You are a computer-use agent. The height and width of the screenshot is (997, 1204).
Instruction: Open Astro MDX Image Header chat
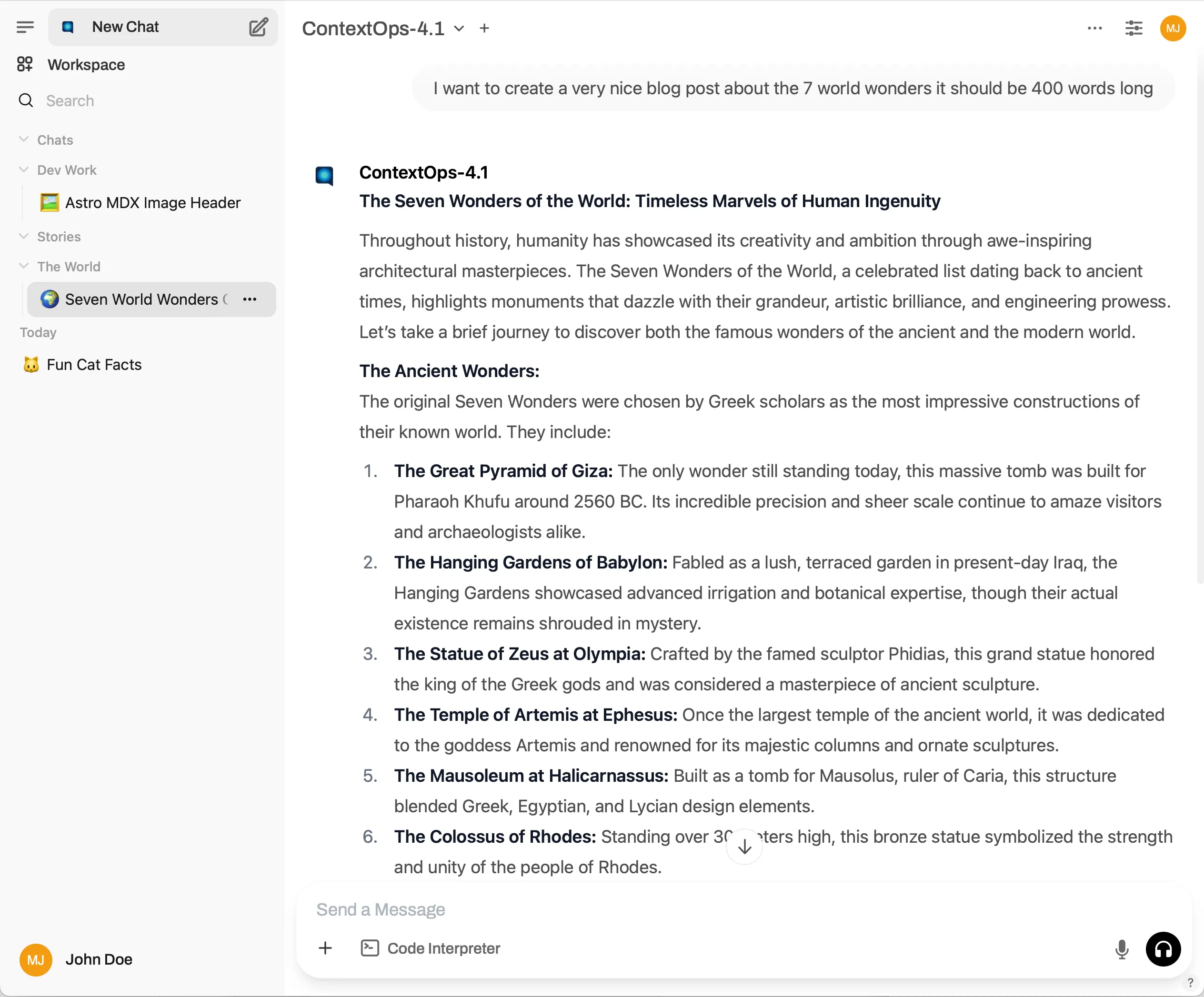pyautogui.click(x=152, y=202)
